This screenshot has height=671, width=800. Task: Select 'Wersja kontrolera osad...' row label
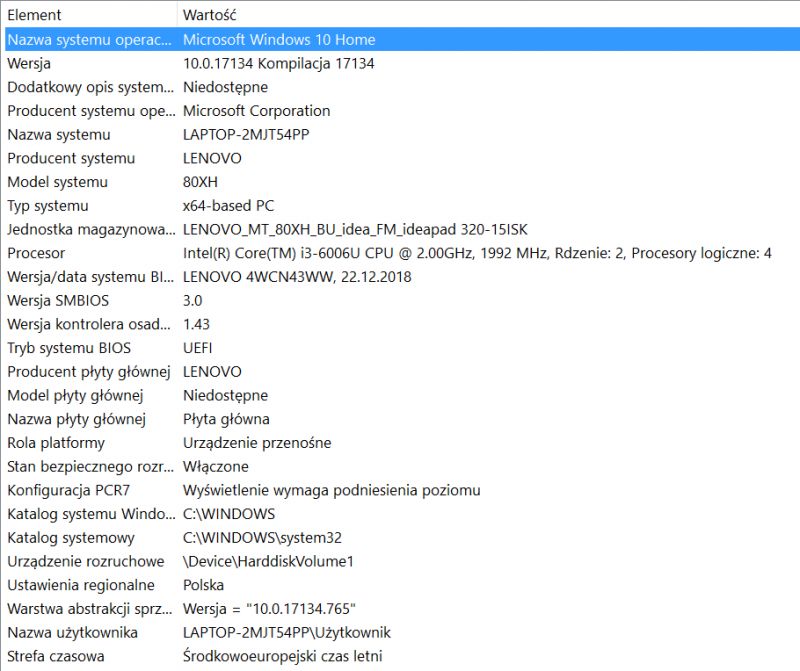click(89, 325)
